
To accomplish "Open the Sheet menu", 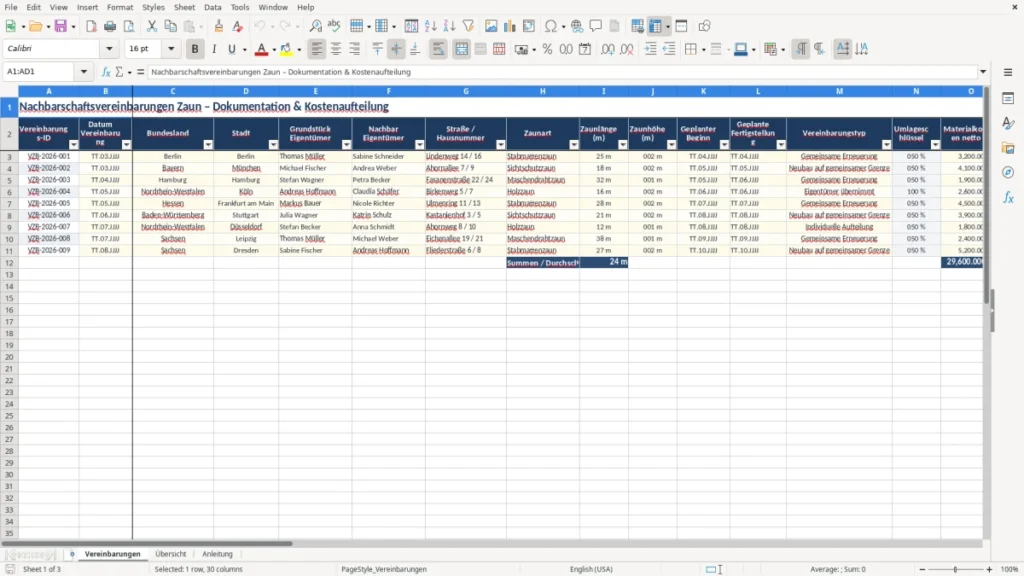I will click(x=184, y=7).
